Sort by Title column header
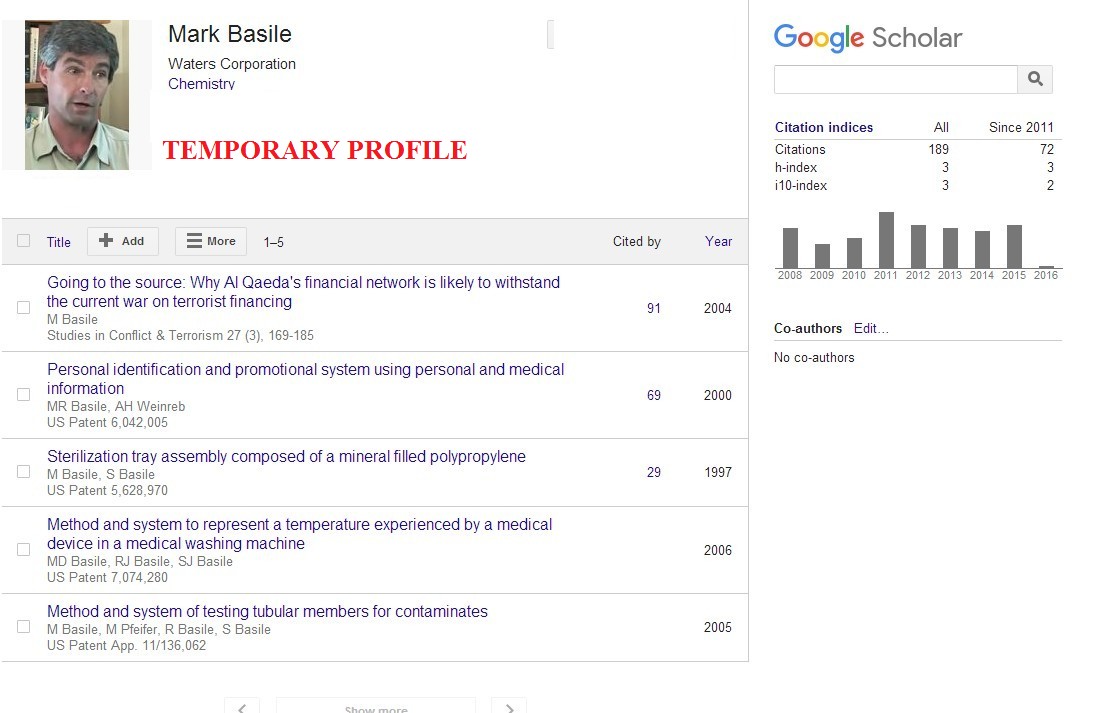 coord(59,242)
